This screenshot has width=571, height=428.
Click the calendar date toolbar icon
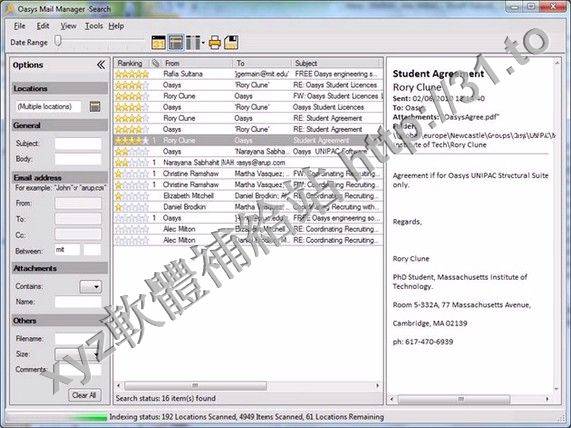click(158, 43)
